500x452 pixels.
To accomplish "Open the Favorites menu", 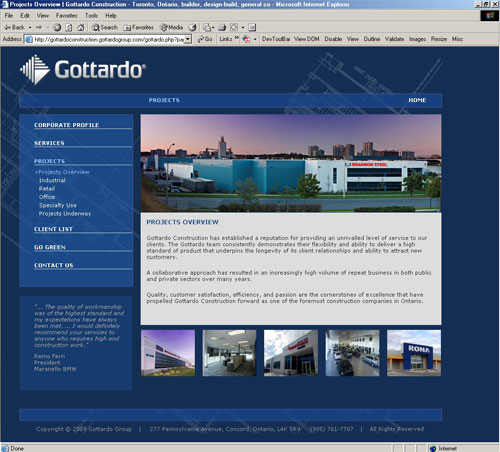I will pos(67,16).
